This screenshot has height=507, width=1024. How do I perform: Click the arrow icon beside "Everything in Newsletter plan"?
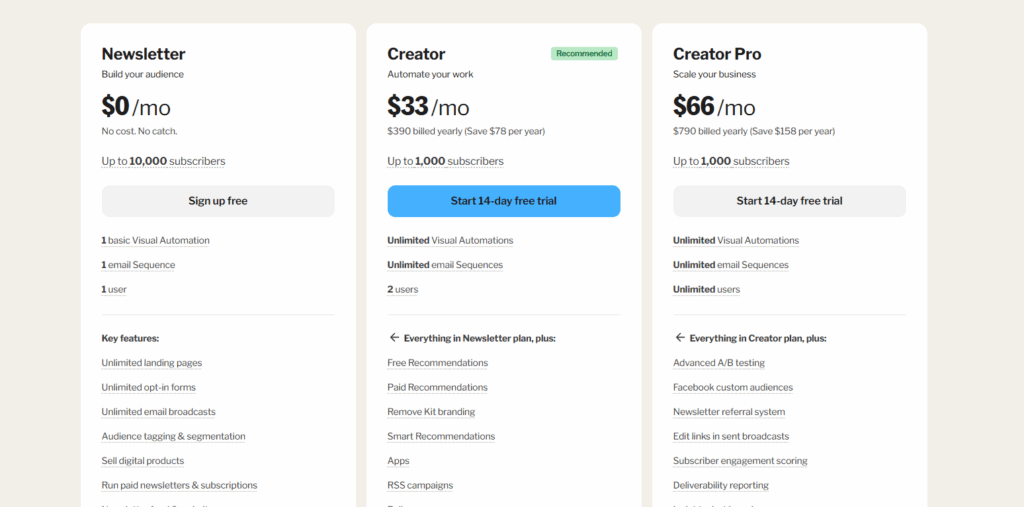pos(394,338)
